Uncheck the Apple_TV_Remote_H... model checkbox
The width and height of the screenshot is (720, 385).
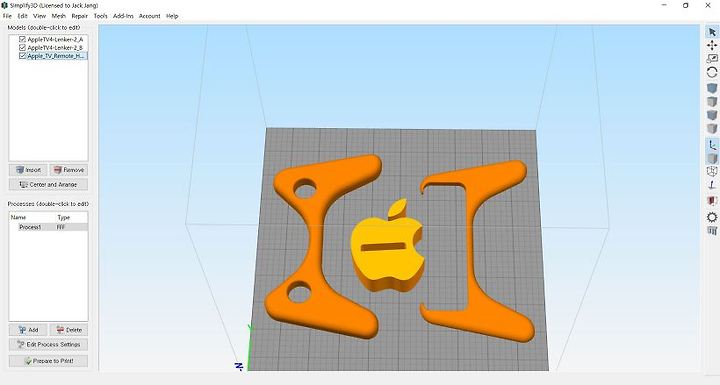(22, 56)
